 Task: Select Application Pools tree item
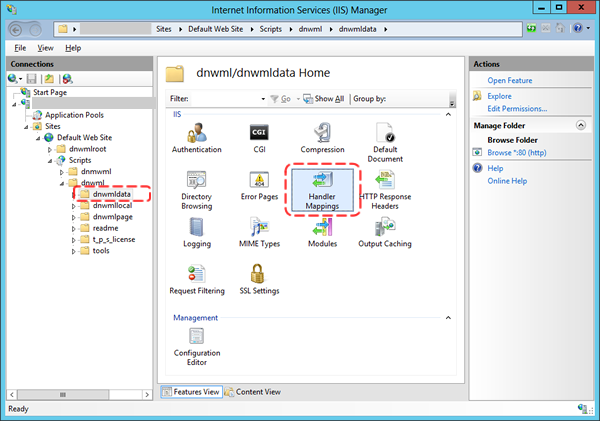click(x=74, y=115)
